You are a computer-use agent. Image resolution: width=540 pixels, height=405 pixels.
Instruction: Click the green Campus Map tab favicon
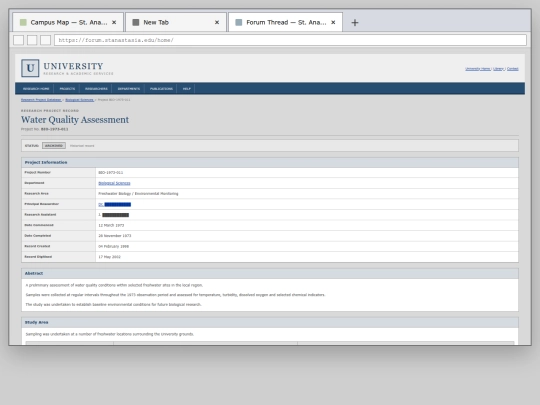pyautogui.click(x=23, y=22)
